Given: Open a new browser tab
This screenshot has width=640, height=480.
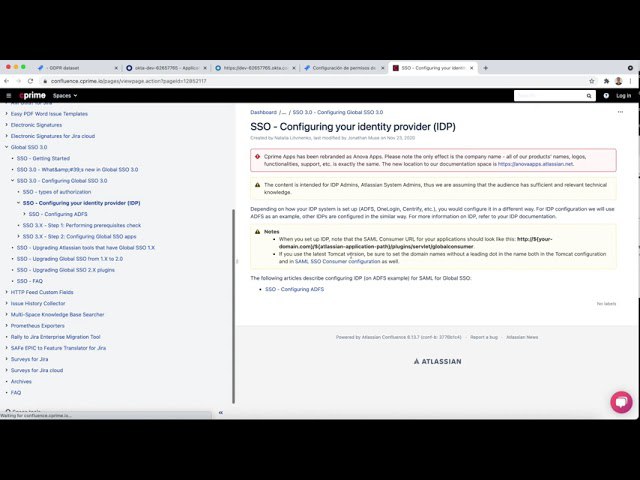Looking at the screenshot, I should (x=485, y=68).
